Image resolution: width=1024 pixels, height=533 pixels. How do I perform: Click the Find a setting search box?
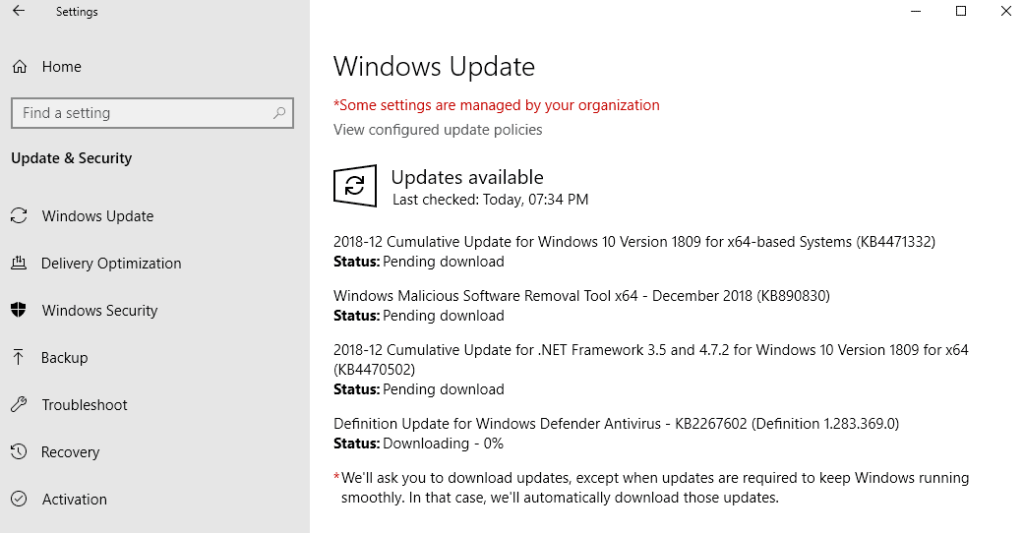(x=152, y=113)
